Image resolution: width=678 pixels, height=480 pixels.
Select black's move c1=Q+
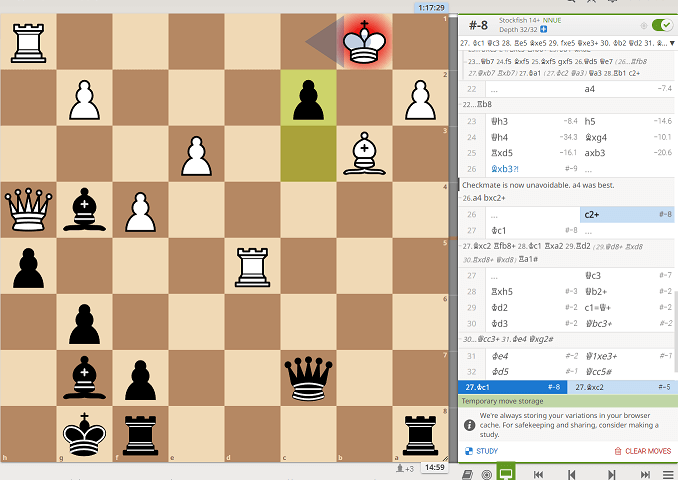[x=627, y=307]
